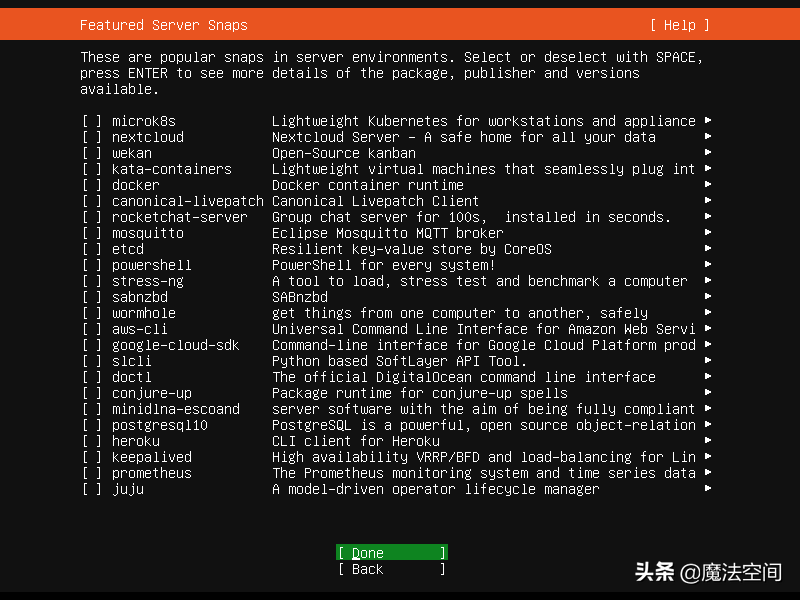Viewport: 800px width, 600px height.
Task: Check the docker snap checkbox
Action: [92, 185]
